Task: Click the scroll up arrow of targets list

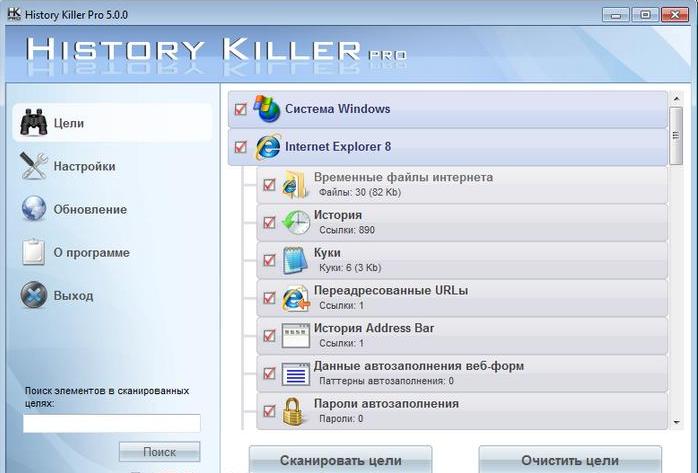Action: [x=676, y=98]
